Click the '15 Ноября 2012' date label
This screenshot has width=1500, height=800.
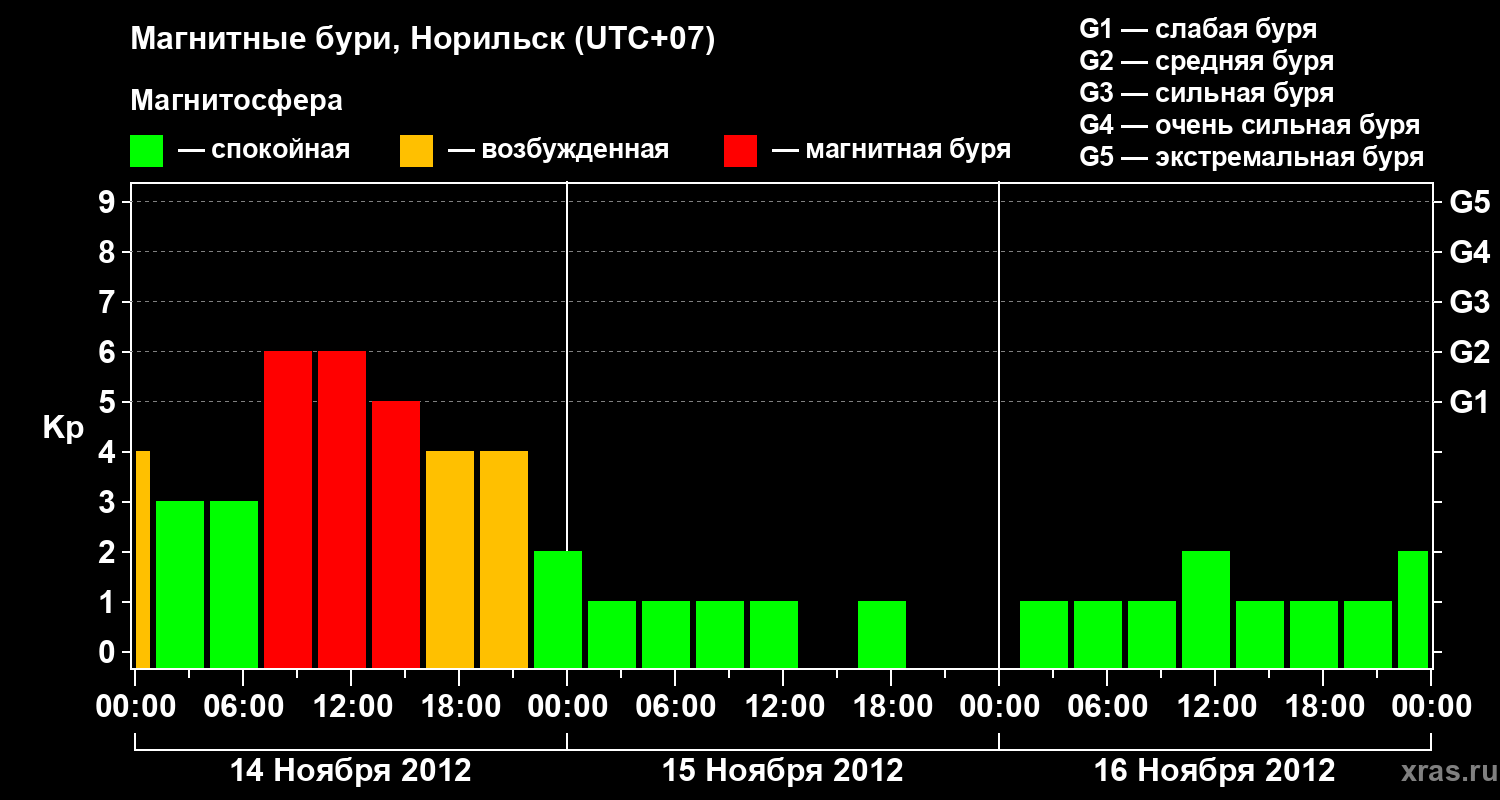tap(783, 771)
